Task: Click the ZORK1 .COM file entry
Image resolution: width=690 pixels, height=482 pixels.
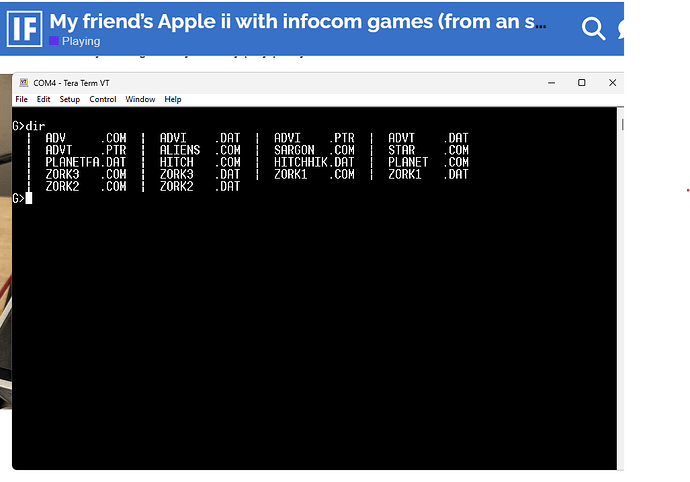Action: (314, 174)
